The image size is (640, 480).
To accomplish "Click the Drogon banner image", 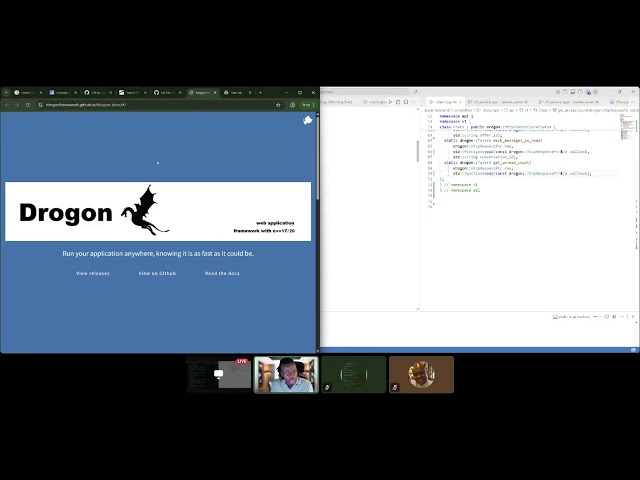I will point(158,211).
